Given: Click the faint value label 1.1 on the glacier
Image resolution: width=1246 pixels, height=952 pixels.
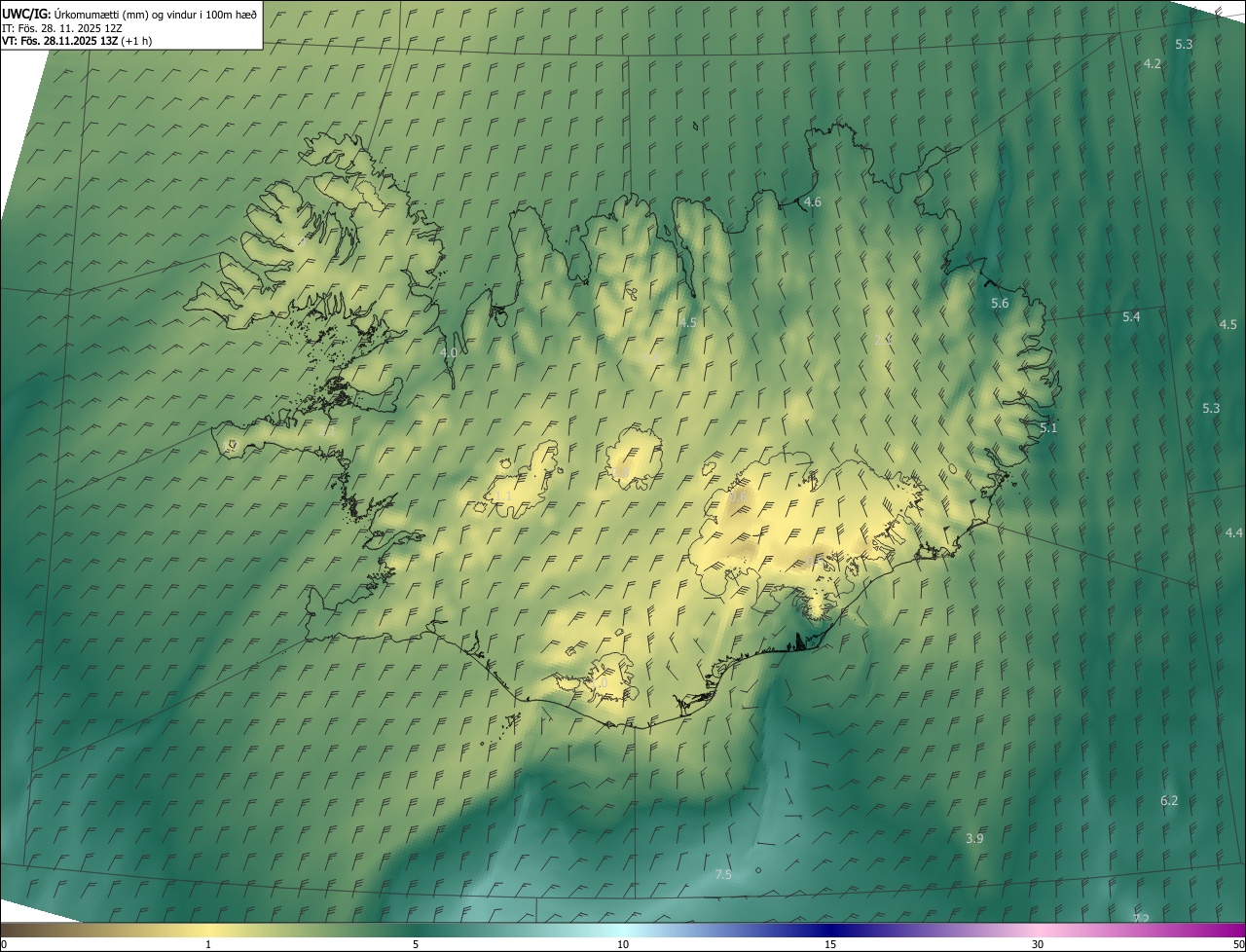Looking at the screenshot, I should (x=503, y=496).
